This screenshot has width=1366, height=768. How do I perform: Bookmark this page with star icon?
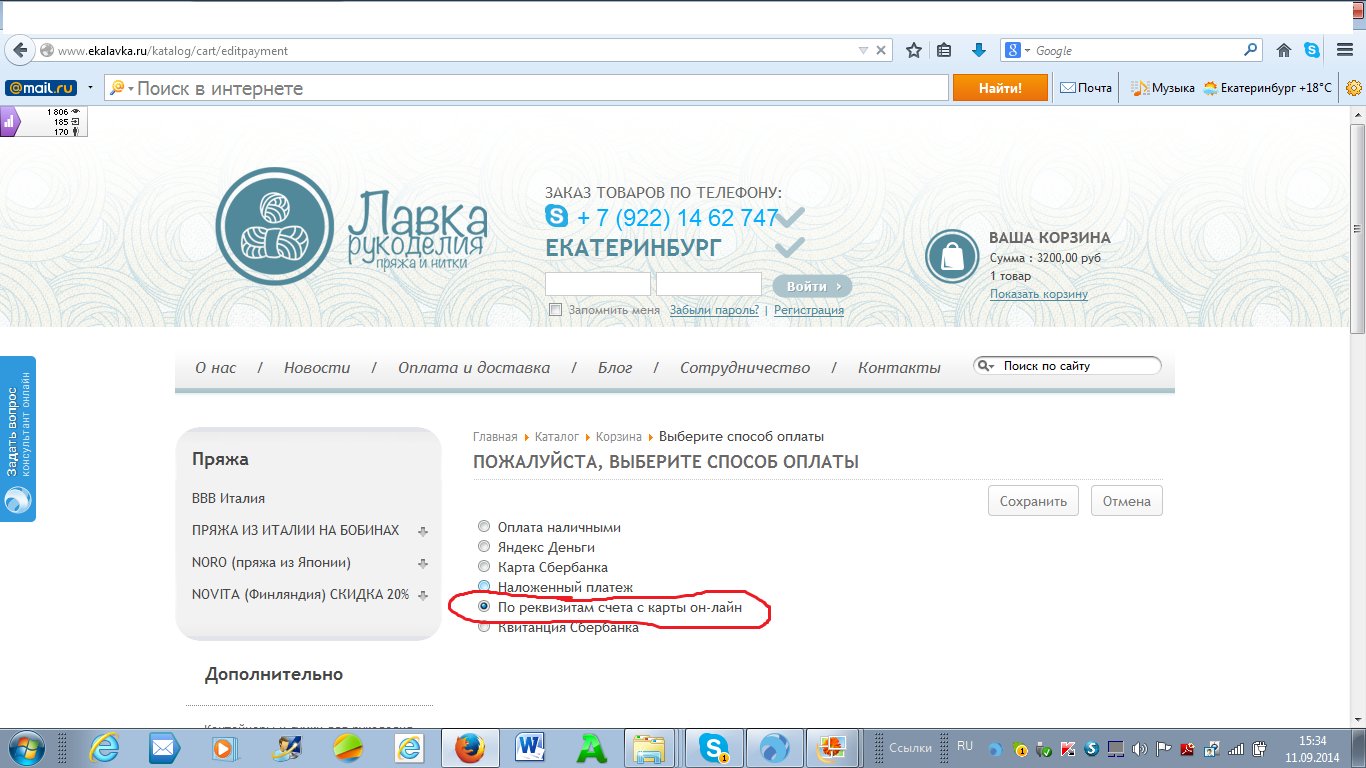tap(913, 50)
